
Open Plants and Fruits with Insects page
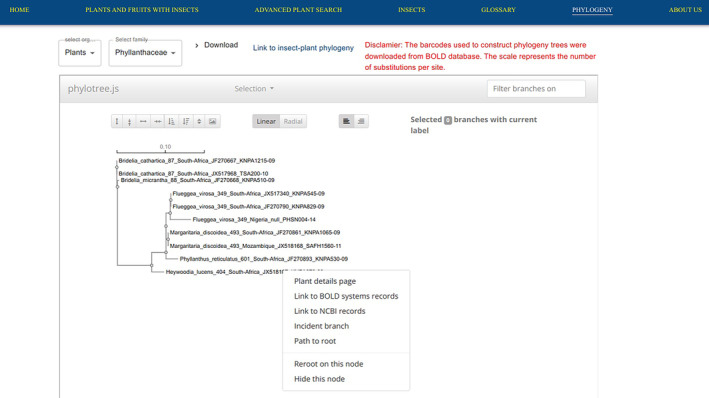(142, 9)
